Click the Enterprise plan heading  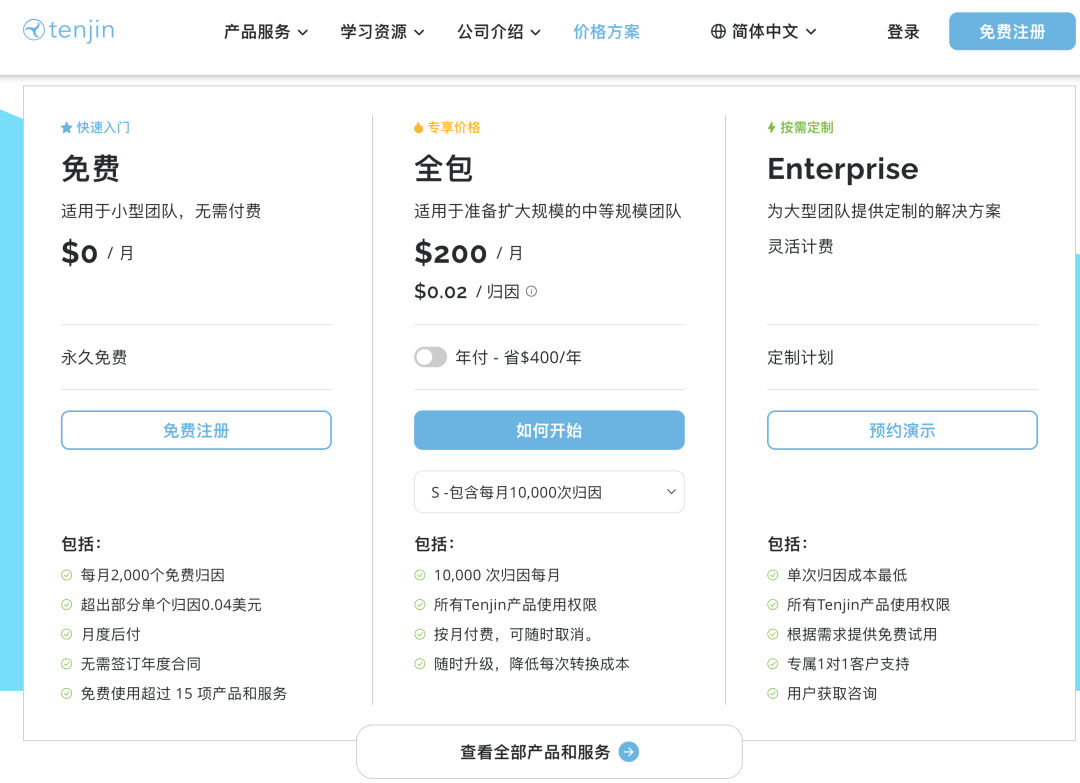[x=843, y=169]
